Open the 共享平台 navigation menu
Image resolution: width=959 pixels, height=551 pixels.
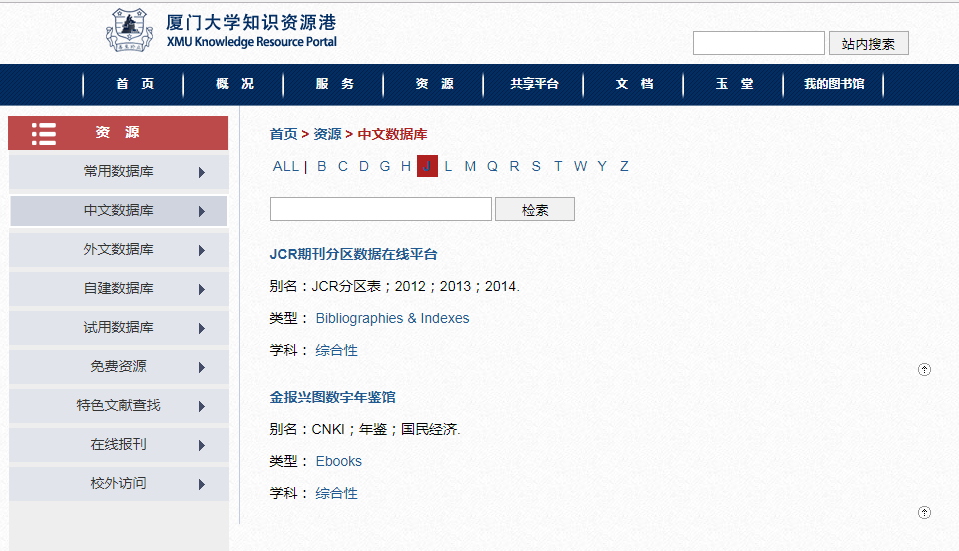click(x=534, y=84)
